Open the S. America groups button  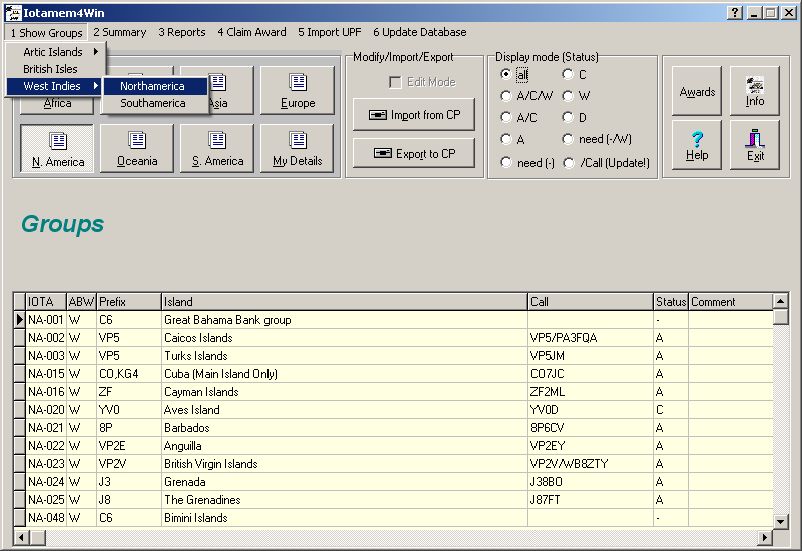pos(217,148)
